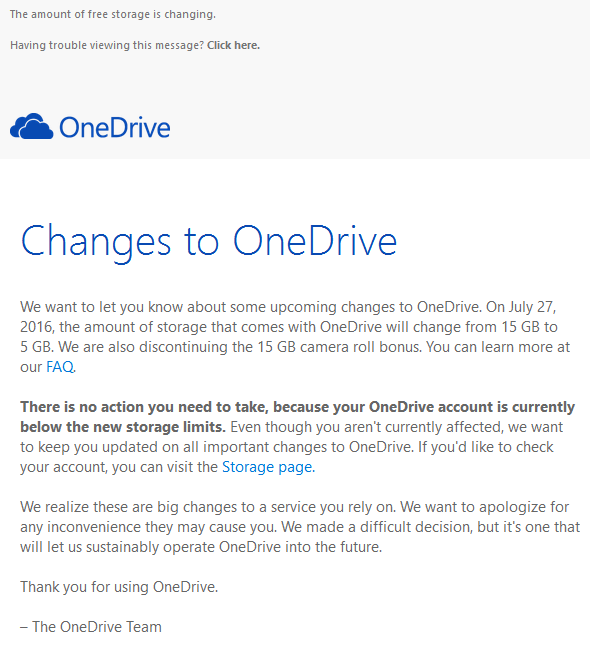Image resolution: width=590 pixels, height=655 pixels.
Task: Open the FAQ link
Action: click(x=60, y=367)
